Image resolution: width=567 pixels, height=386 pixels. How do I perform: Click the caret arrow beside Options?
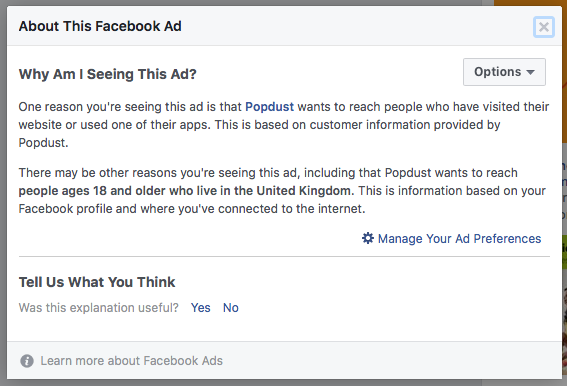click(530, 72)
